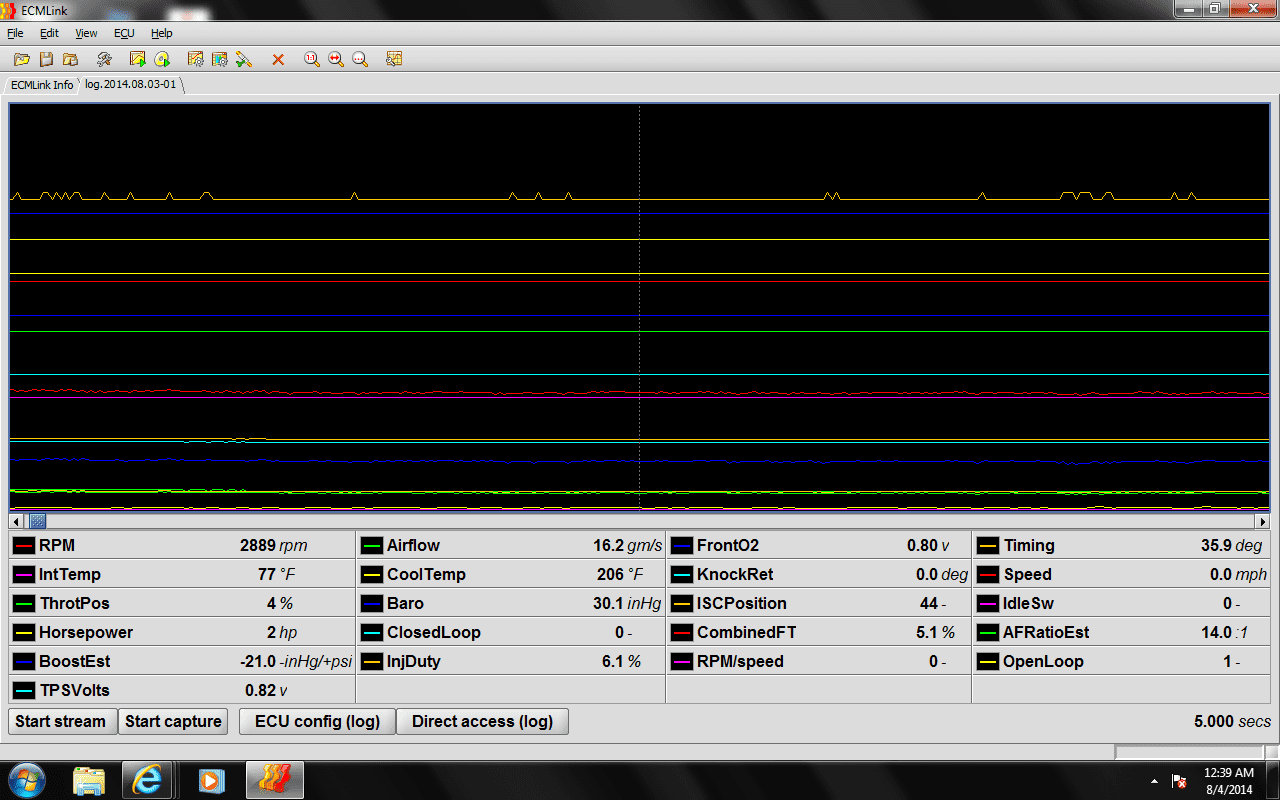Screen dimensions: 1280x800
Task: Click the square chart icon with green arrow
Action: point(137,60)
